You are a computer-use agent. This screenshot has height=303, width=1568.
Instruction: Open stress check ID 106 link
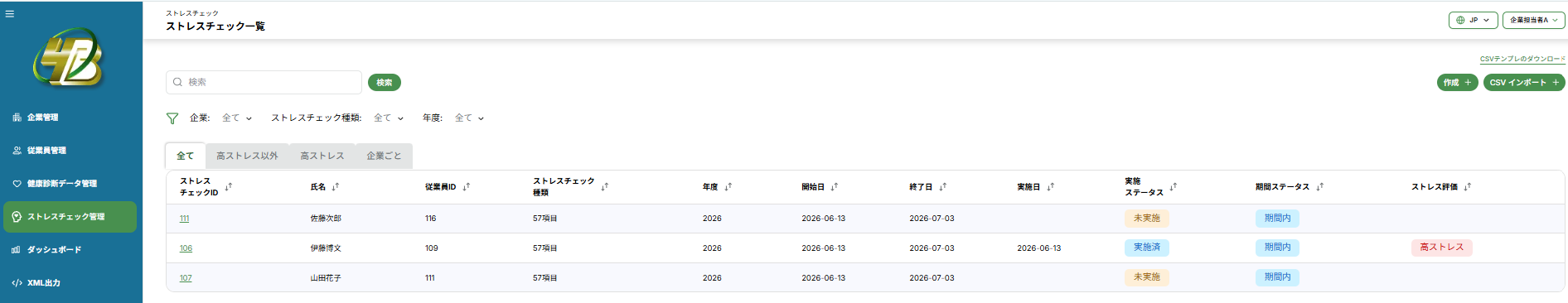point(186,248)
